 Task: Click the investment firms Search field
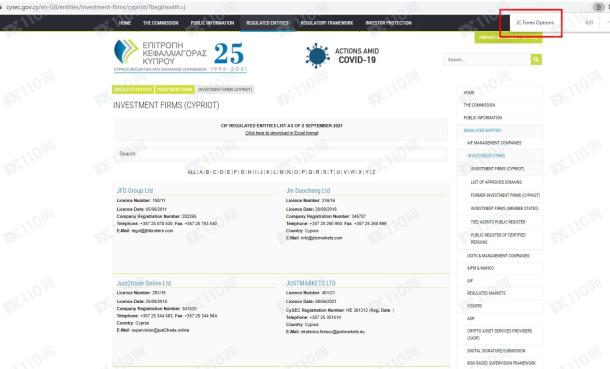(x=281, y=154)
